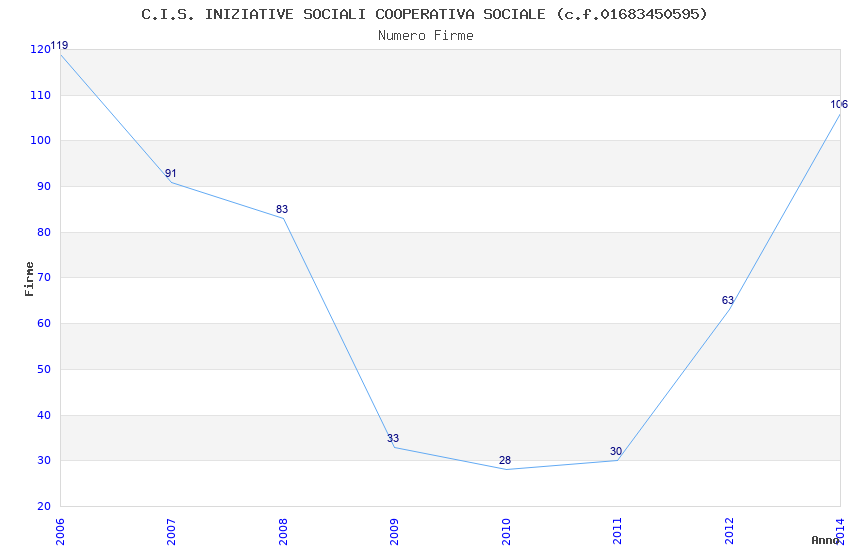Click the data label 83

click(282, 209)
